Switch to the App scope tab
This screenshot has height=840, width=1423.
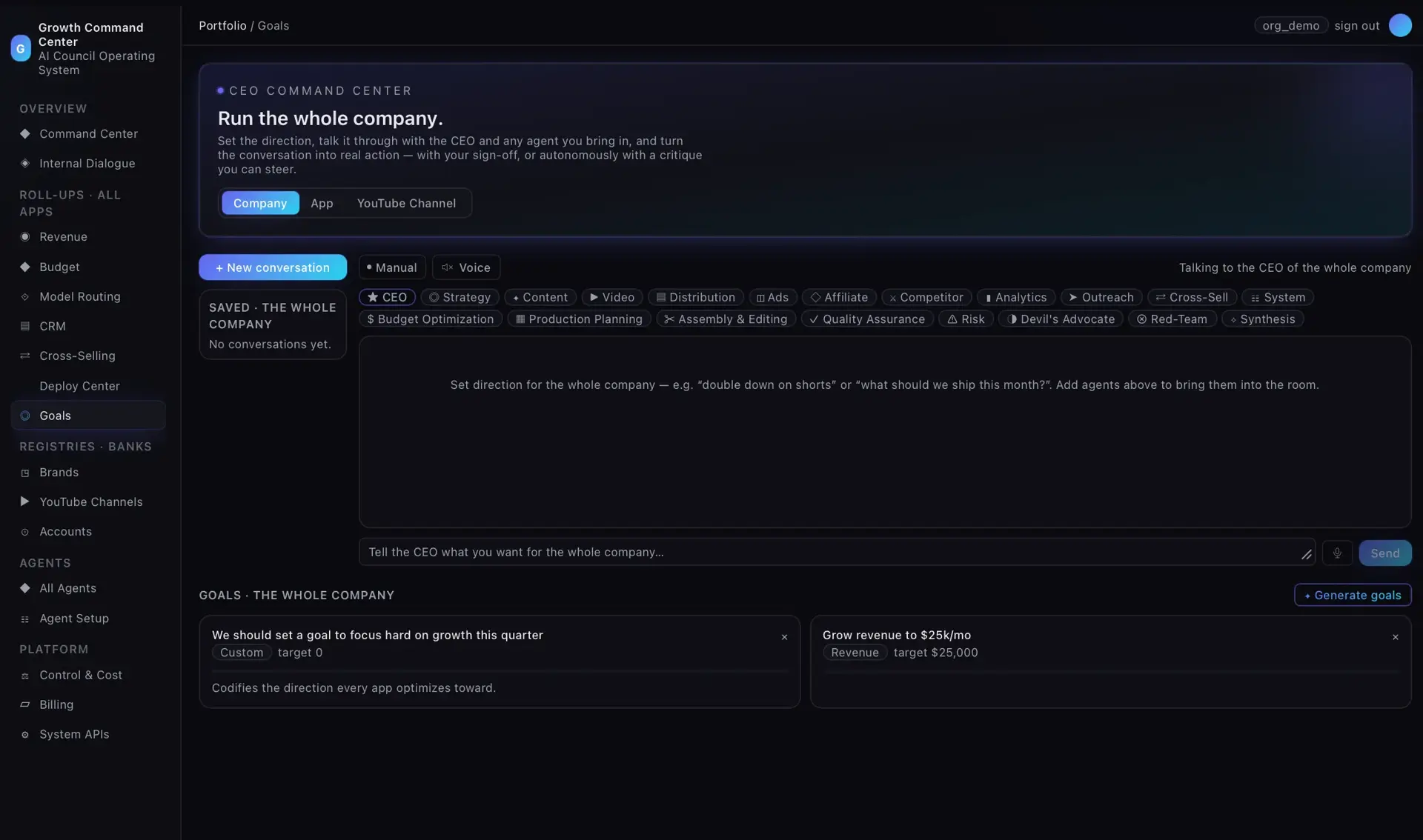(x=322, y=203)
